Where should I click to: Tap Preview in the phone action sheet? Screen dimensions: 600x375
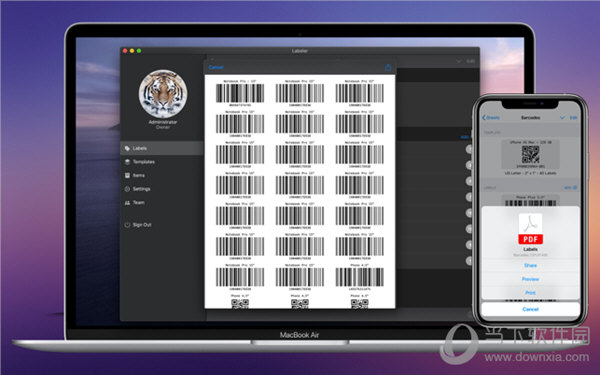pos(530,279)
